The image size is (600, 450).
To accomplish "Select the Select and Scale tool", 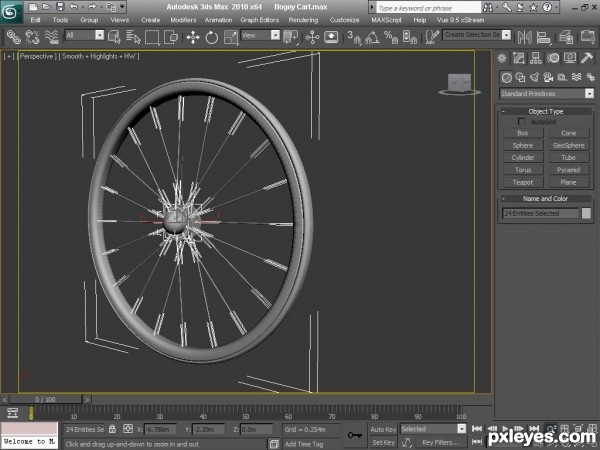I will [230, 37].
